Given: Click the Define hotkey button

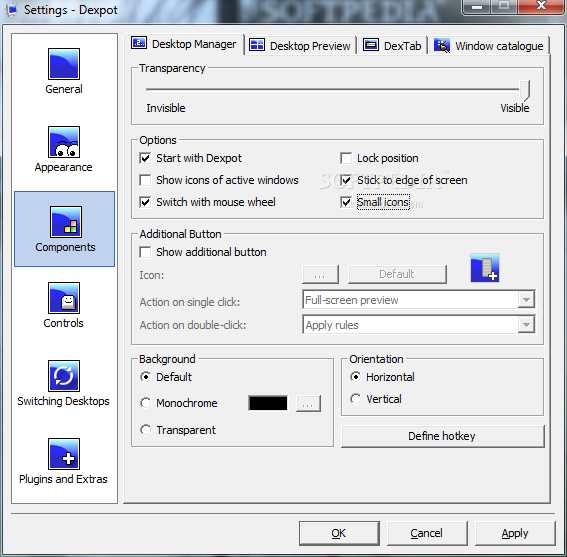Looking at the screenshot, I should [x=443, y=436].
